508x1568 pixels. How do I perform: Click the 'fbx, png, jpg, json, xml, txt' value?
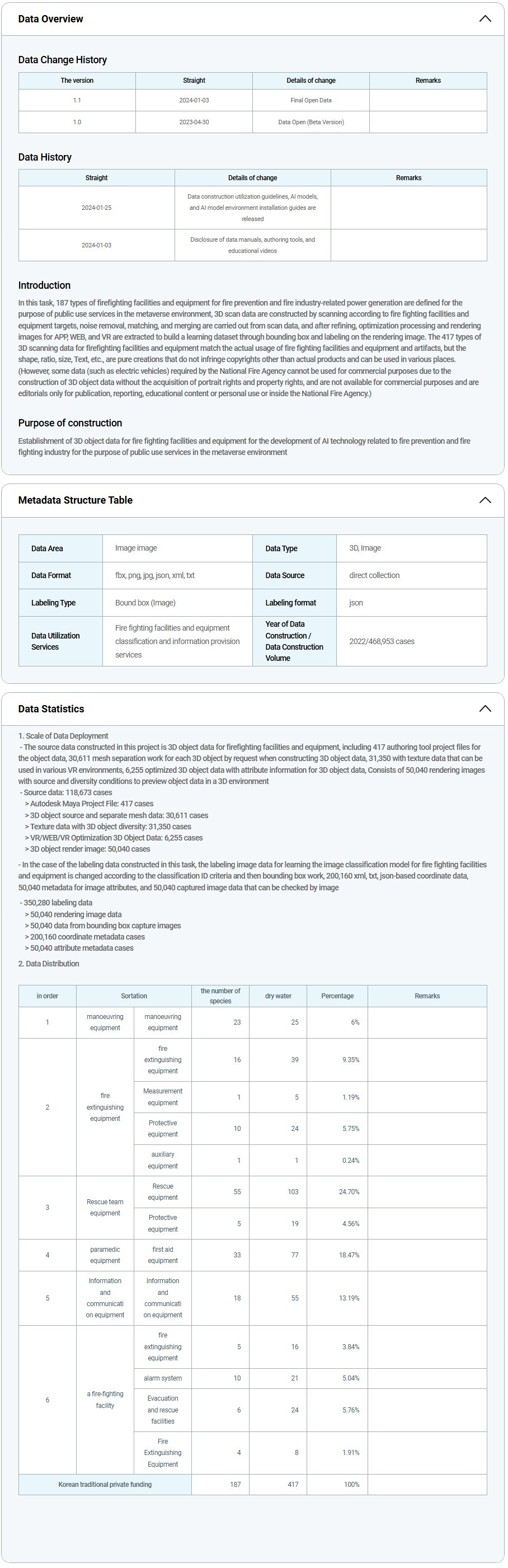click(155, 575)
